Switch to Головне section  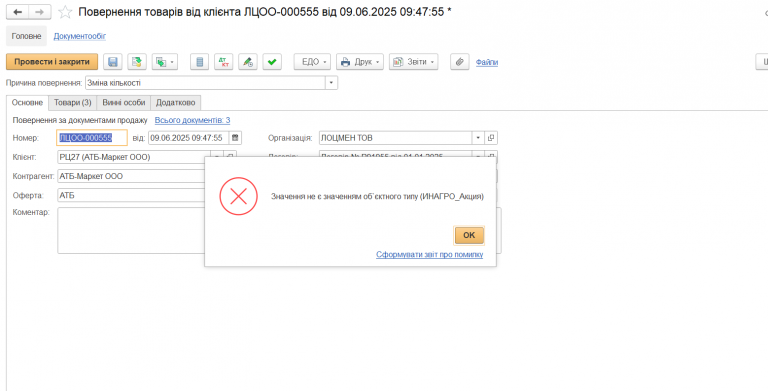tap(26, 36)
